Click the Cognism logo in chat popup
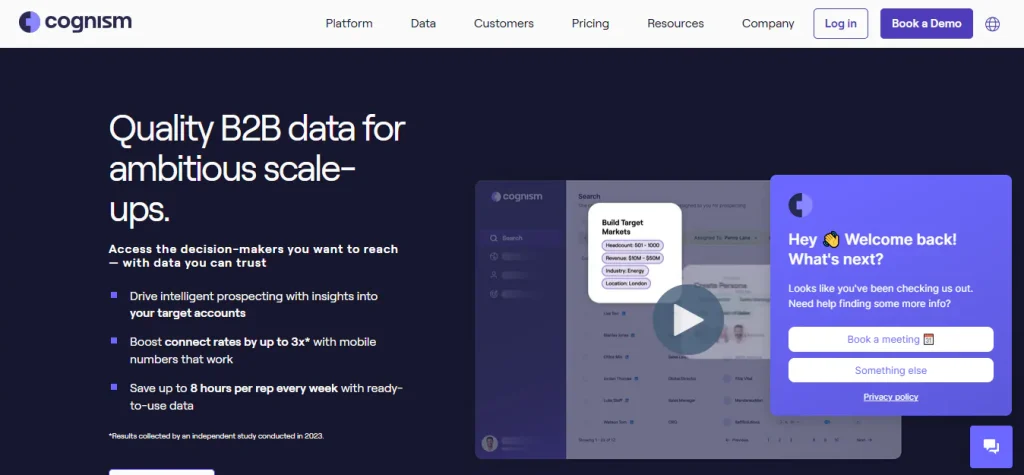This screenshot has height=475, width=1024. coord(801,205)
